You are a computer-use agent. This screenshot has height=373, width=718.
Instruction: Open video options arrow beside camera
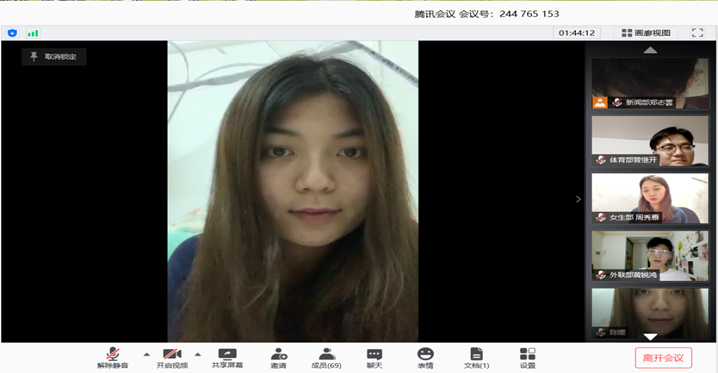(x=198, y=354)
